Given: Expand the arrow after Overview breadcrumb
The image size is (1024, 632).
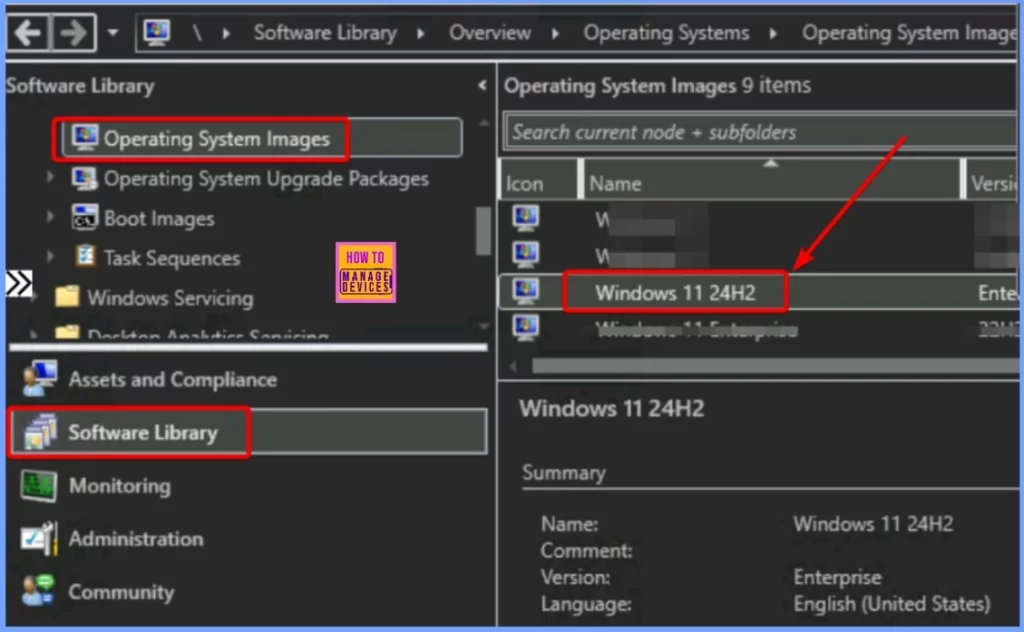Looking at the screenshot, I should pos(555,33).
